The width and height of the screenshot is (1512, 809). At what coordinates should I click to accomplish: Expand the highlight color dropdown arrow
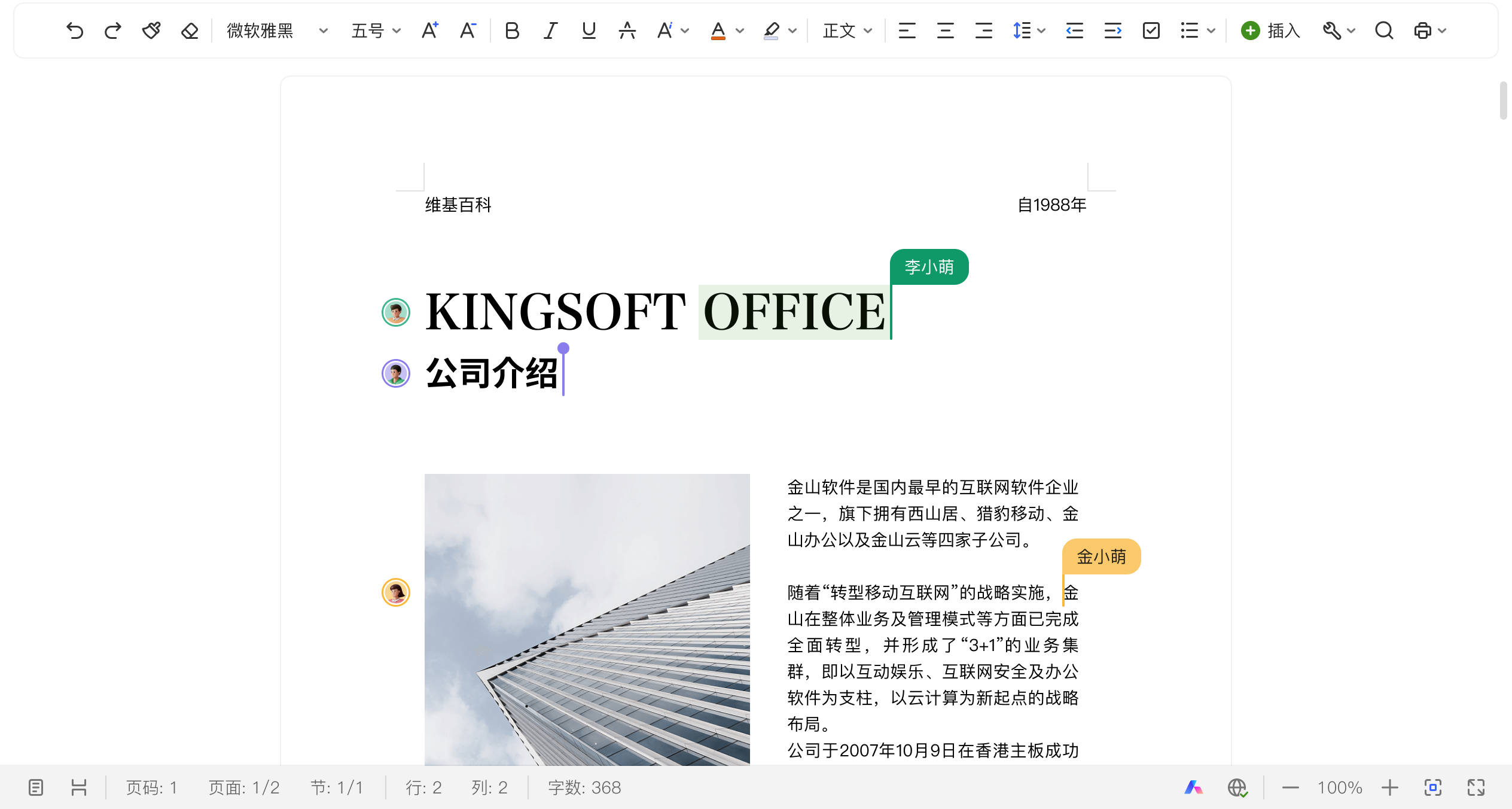793,31
